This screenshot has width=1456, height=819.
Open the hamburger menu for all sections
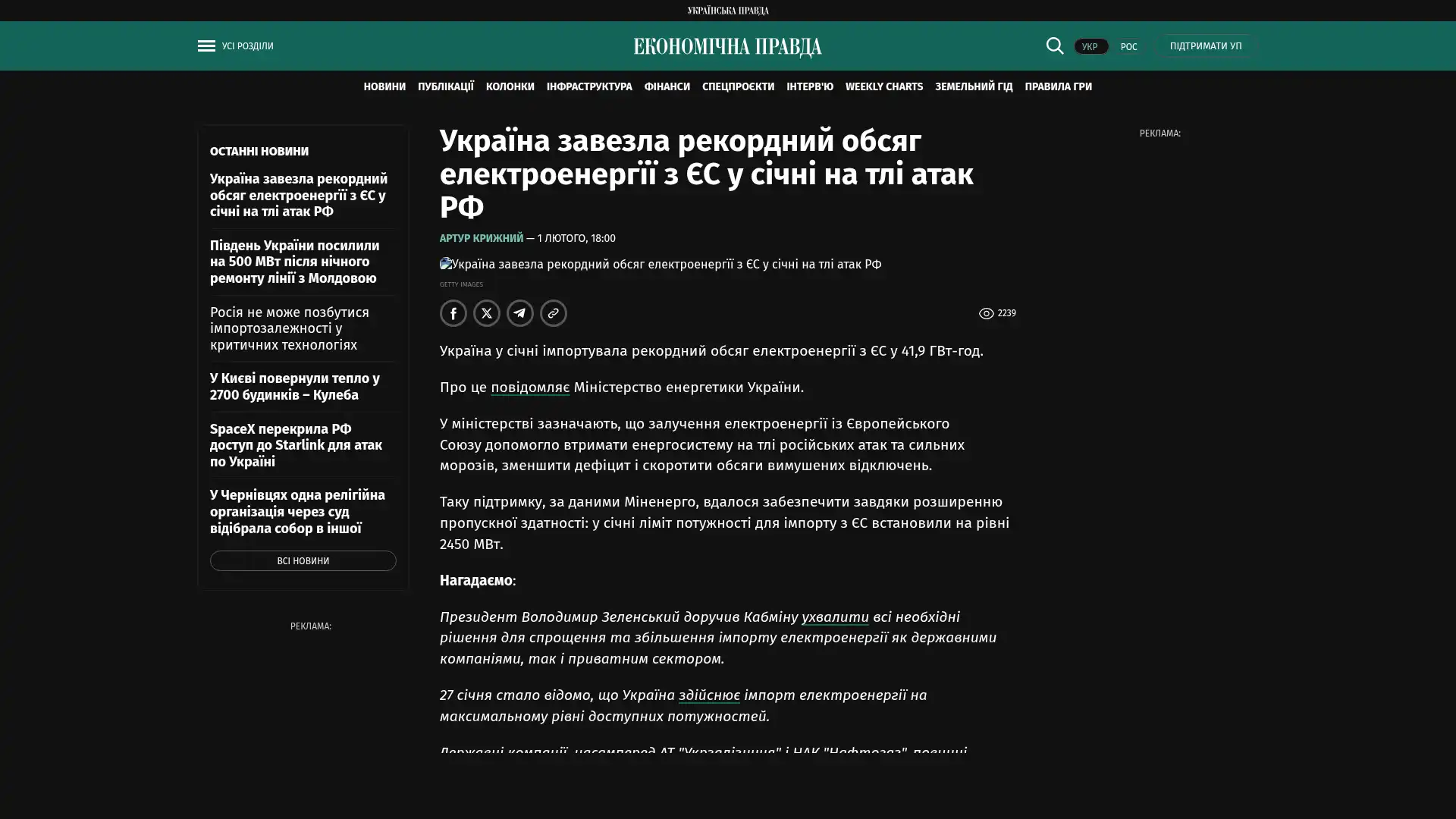coord(206,46)
